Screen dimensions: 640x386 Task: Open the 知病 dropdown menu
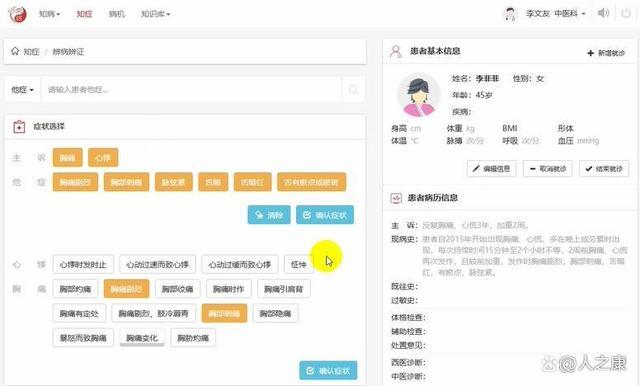49,14
